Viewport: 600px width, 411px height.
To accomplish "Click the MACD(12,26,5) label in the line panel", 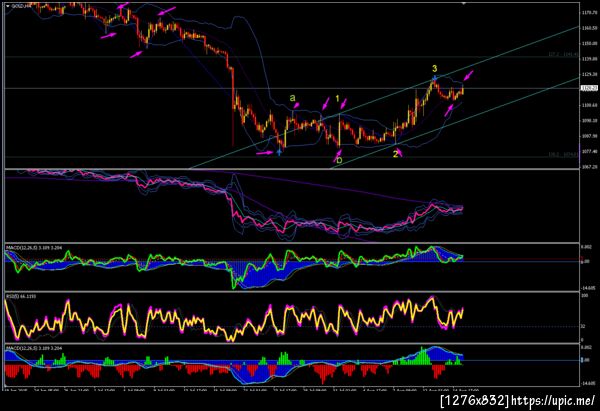I will (34, 248).
